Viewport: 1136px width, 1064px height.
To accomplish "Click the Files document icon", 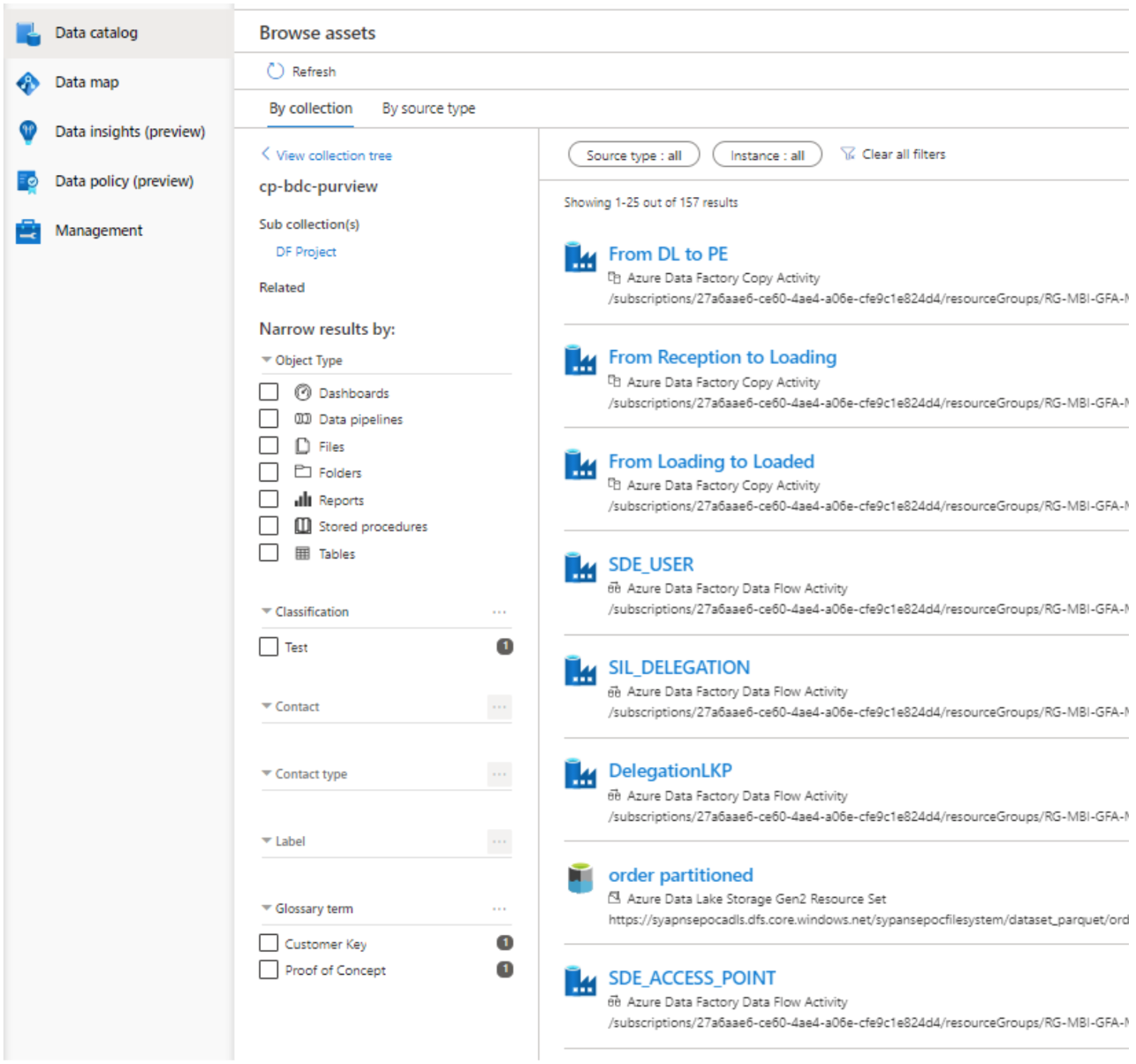I will 303,446.
